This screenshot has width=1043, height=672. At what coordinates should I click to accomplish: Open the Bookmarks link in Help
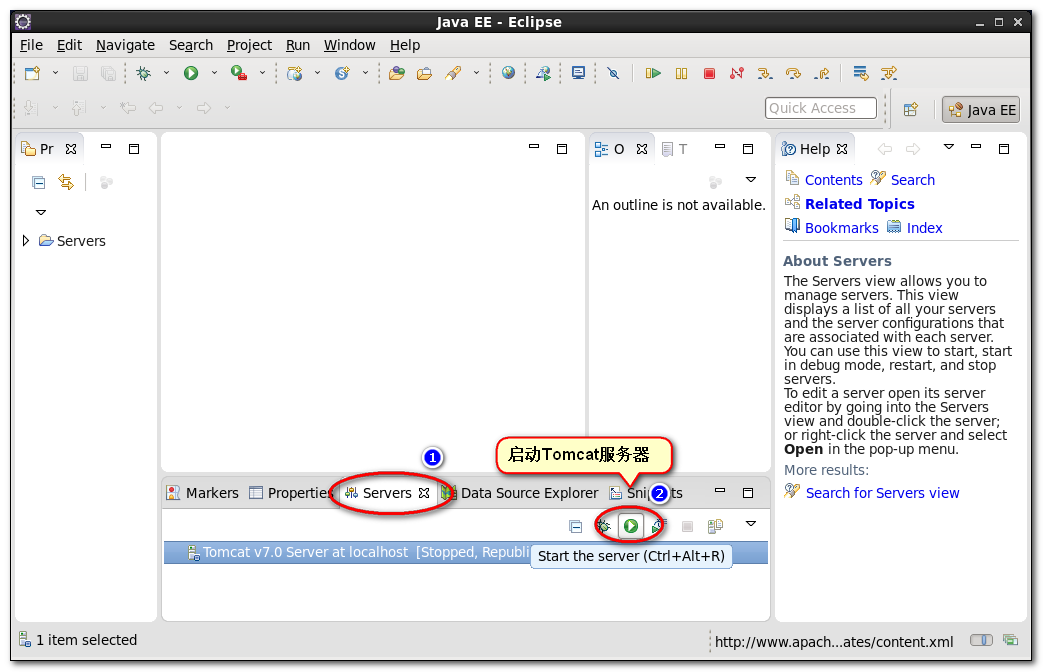tap(841, 228)
